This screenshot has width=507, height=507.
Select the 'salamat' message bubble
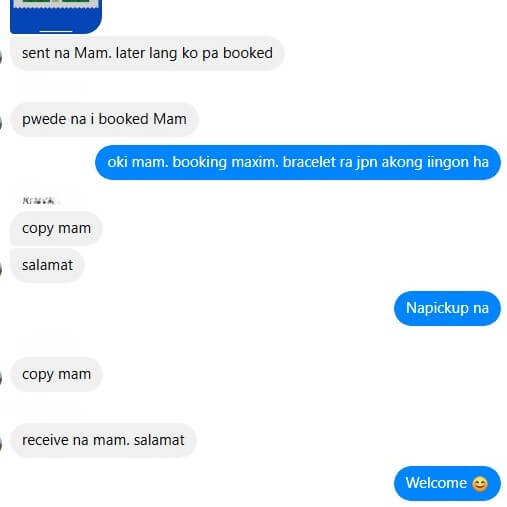[x=47, y=265]
